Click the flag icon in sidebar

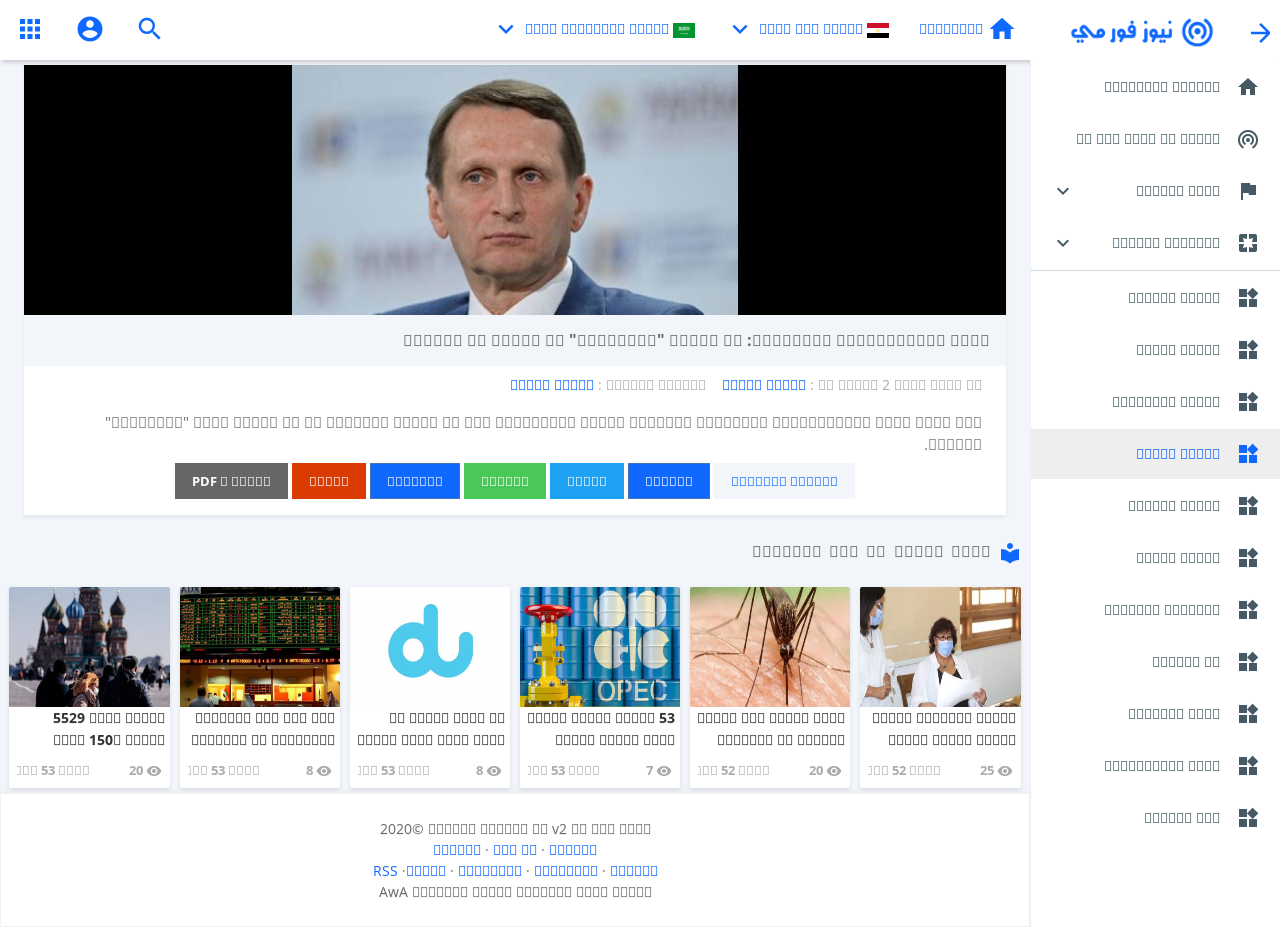click(x=1248, y=191)
